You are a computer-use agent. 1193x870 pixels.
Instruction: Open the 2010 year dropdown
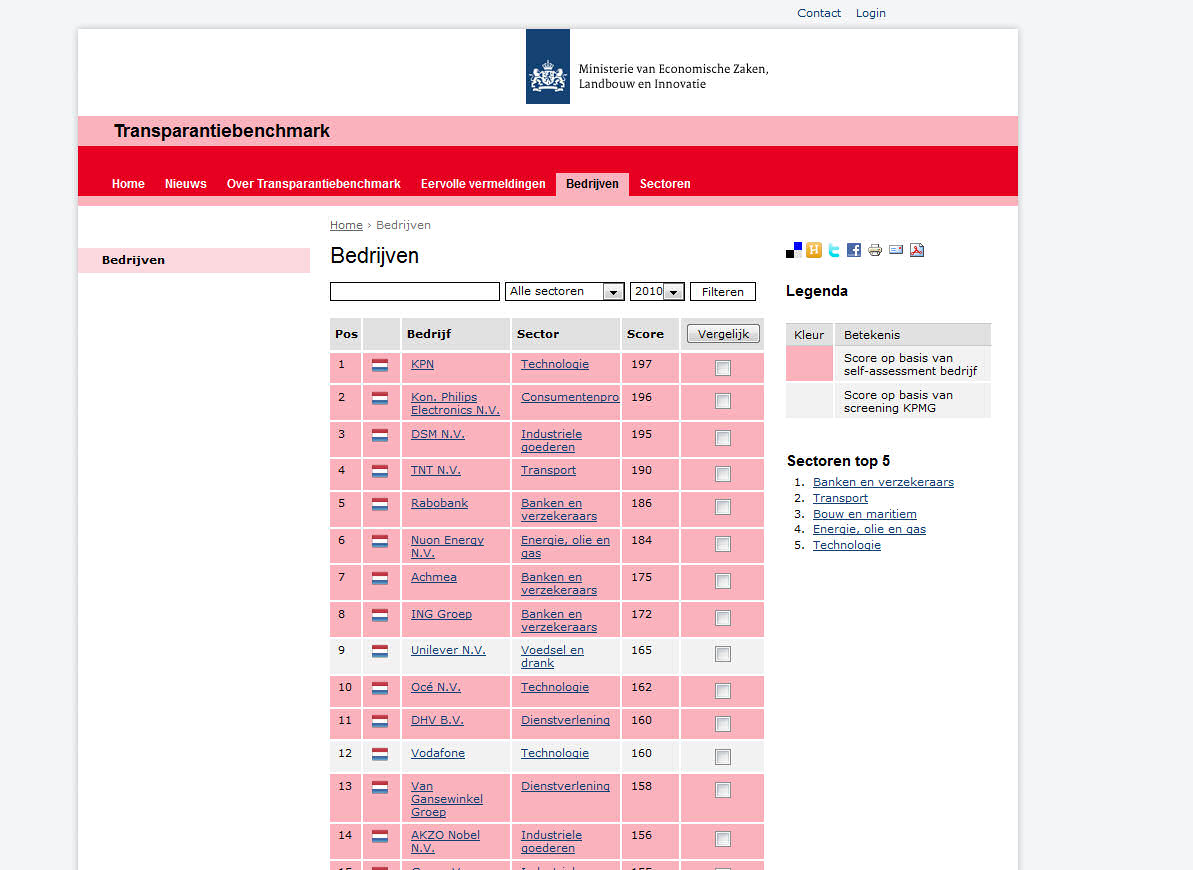657,292
